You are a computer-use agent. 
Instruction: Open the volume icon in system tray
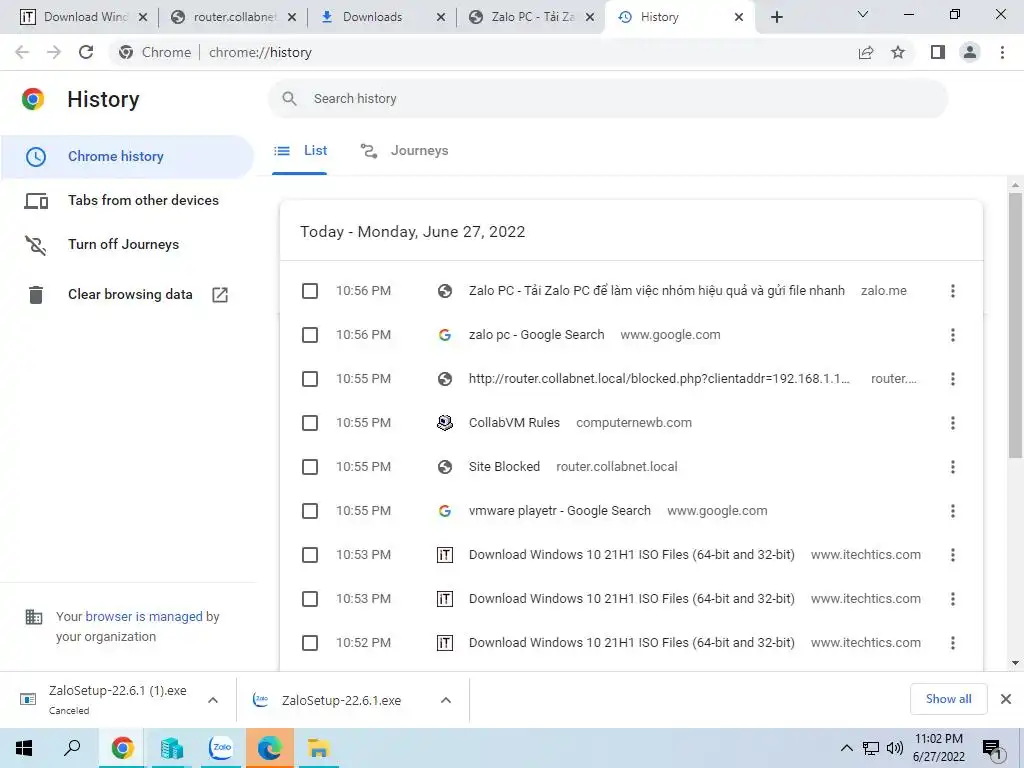(895, 748)
